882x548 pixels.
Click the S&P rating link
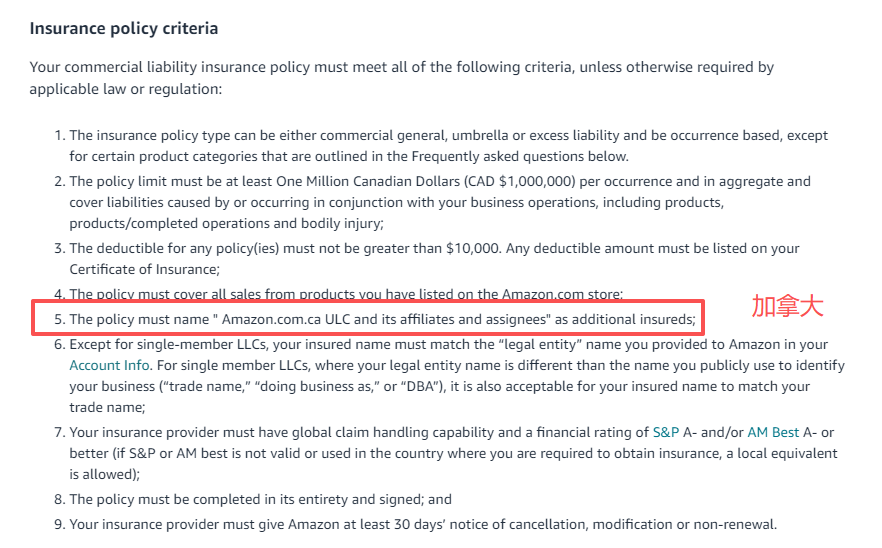point(665,432)
